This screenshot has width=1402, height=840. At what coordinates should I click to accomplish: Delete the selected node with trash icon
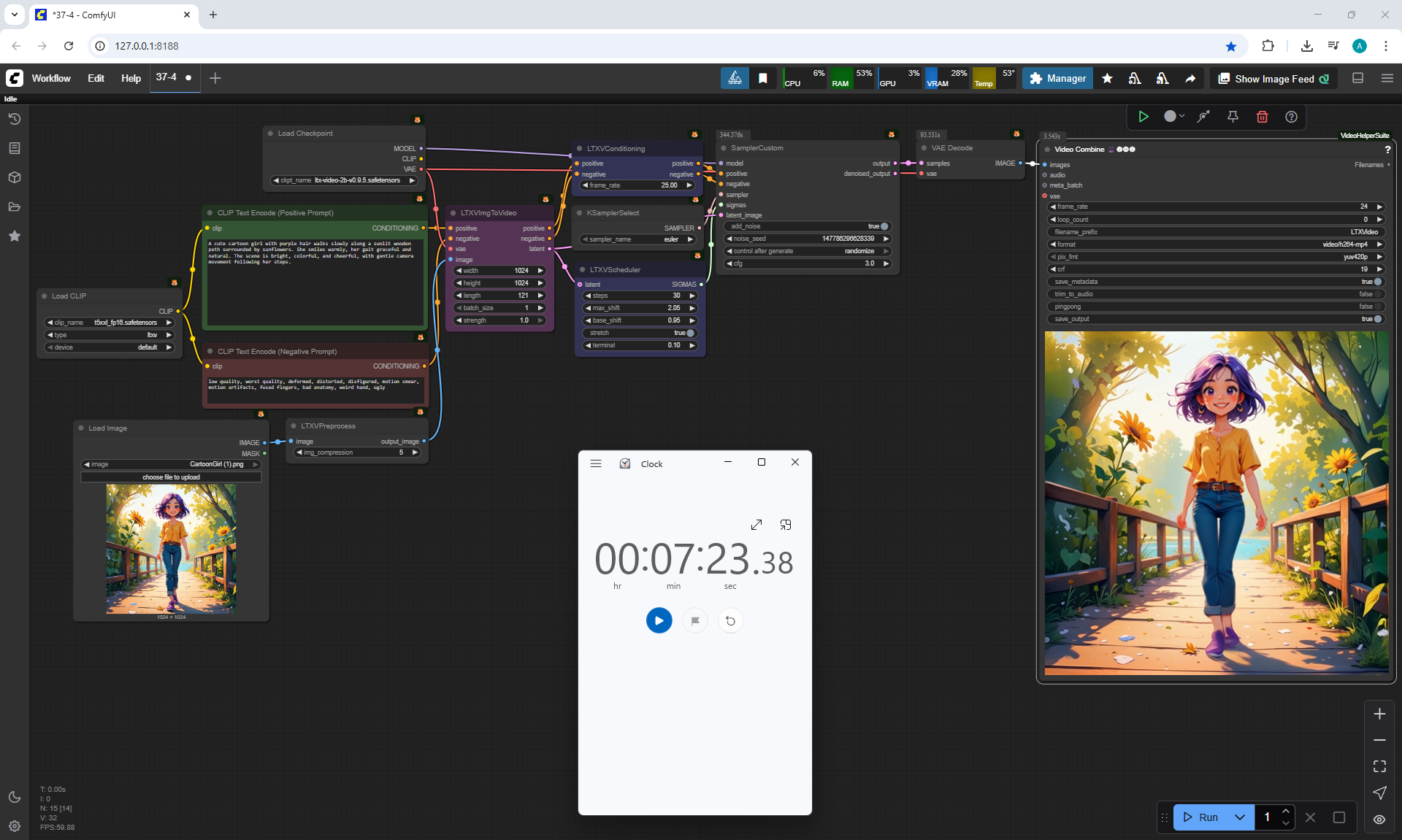click(1262, 117)
